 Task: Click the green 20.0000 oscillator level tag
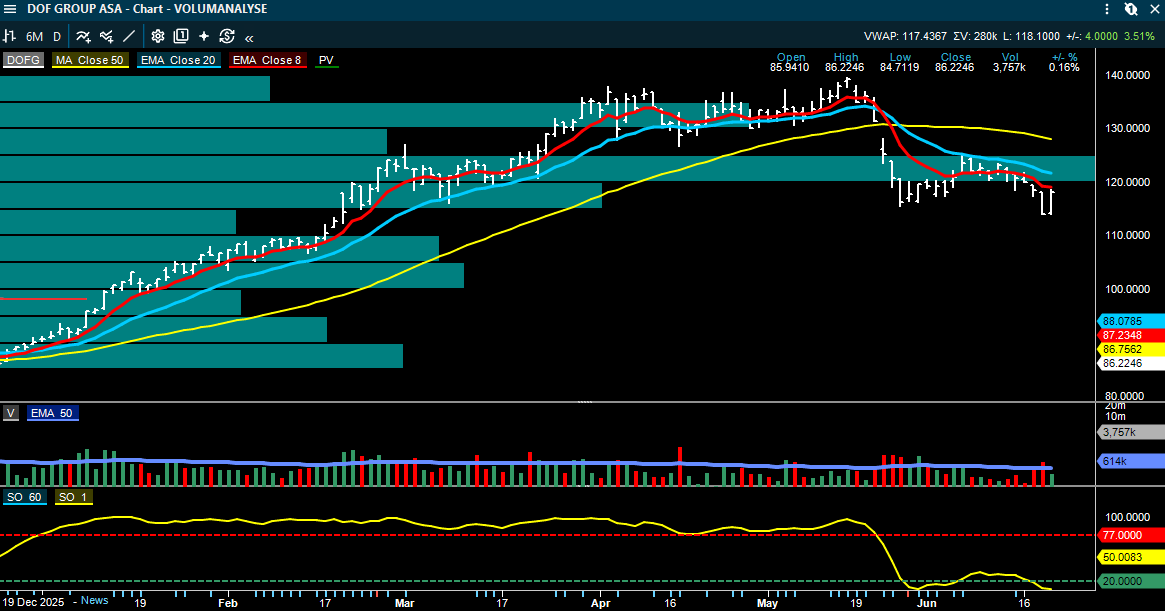pos(1131,581)
